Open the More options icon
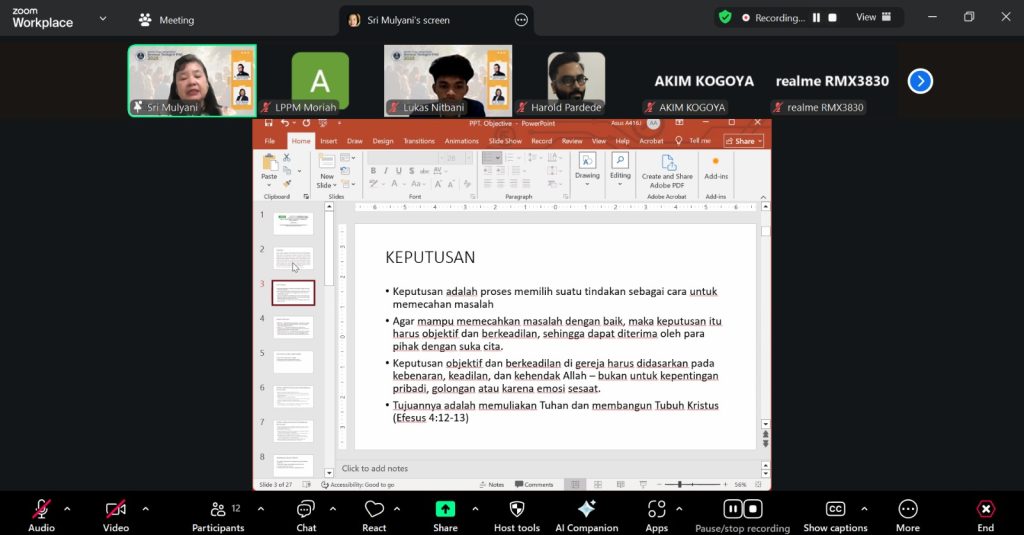This screenshot has width=1024, height=535. [908, 509]
